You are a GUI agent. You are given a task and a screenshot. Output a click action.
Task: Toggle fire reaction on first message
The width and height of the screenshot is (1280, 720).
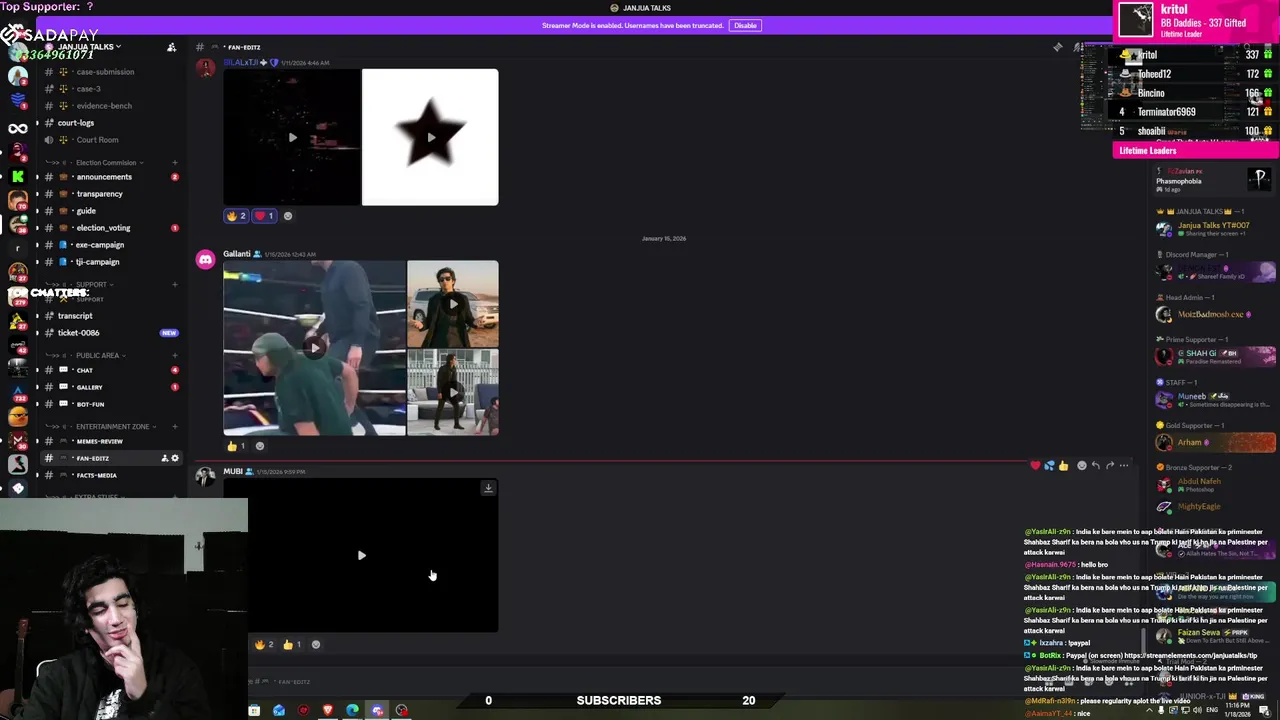tap(236, 216)
